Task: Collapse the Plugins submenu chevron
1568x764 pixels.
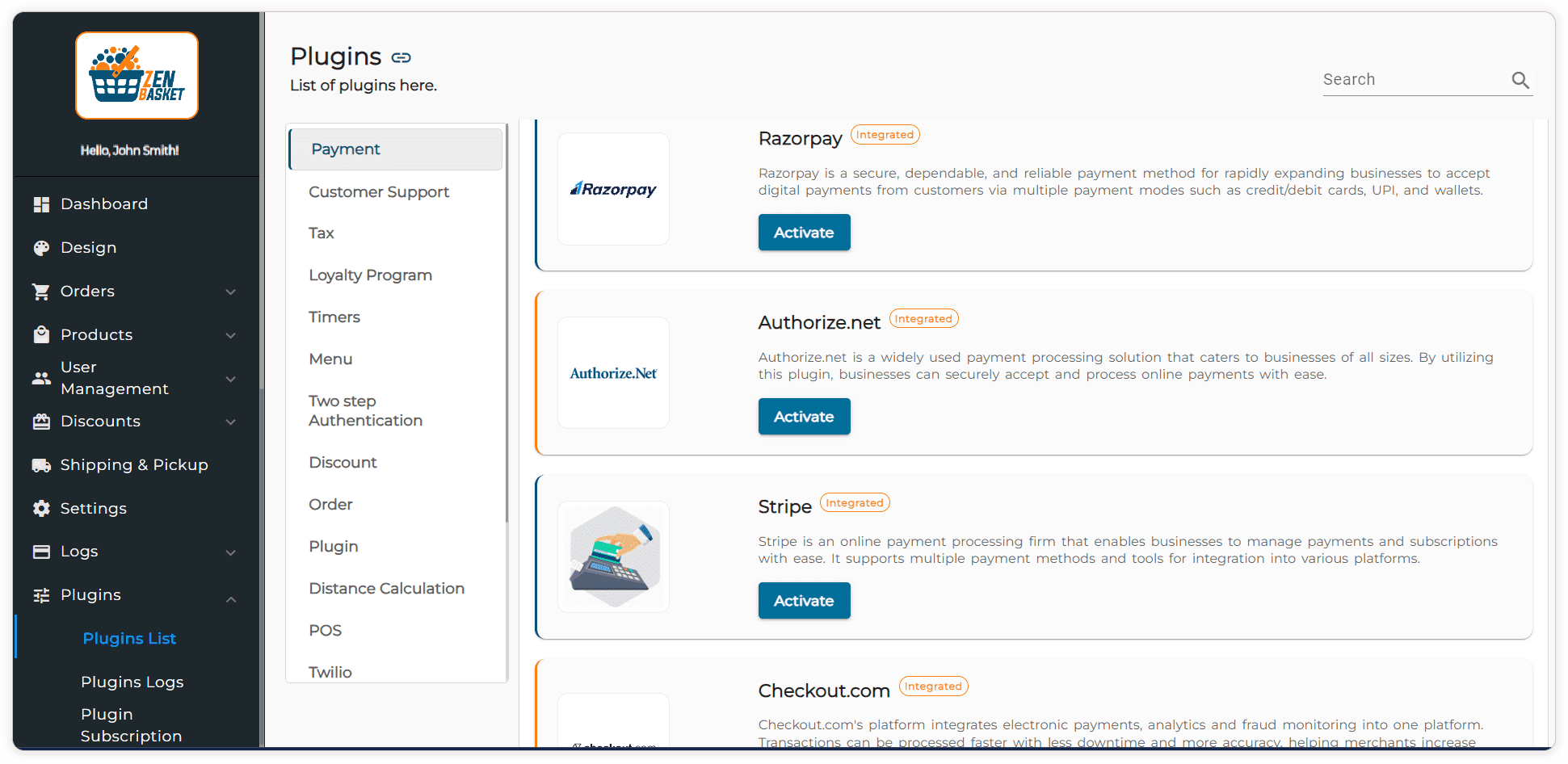Action: click(x=231, y=599)
